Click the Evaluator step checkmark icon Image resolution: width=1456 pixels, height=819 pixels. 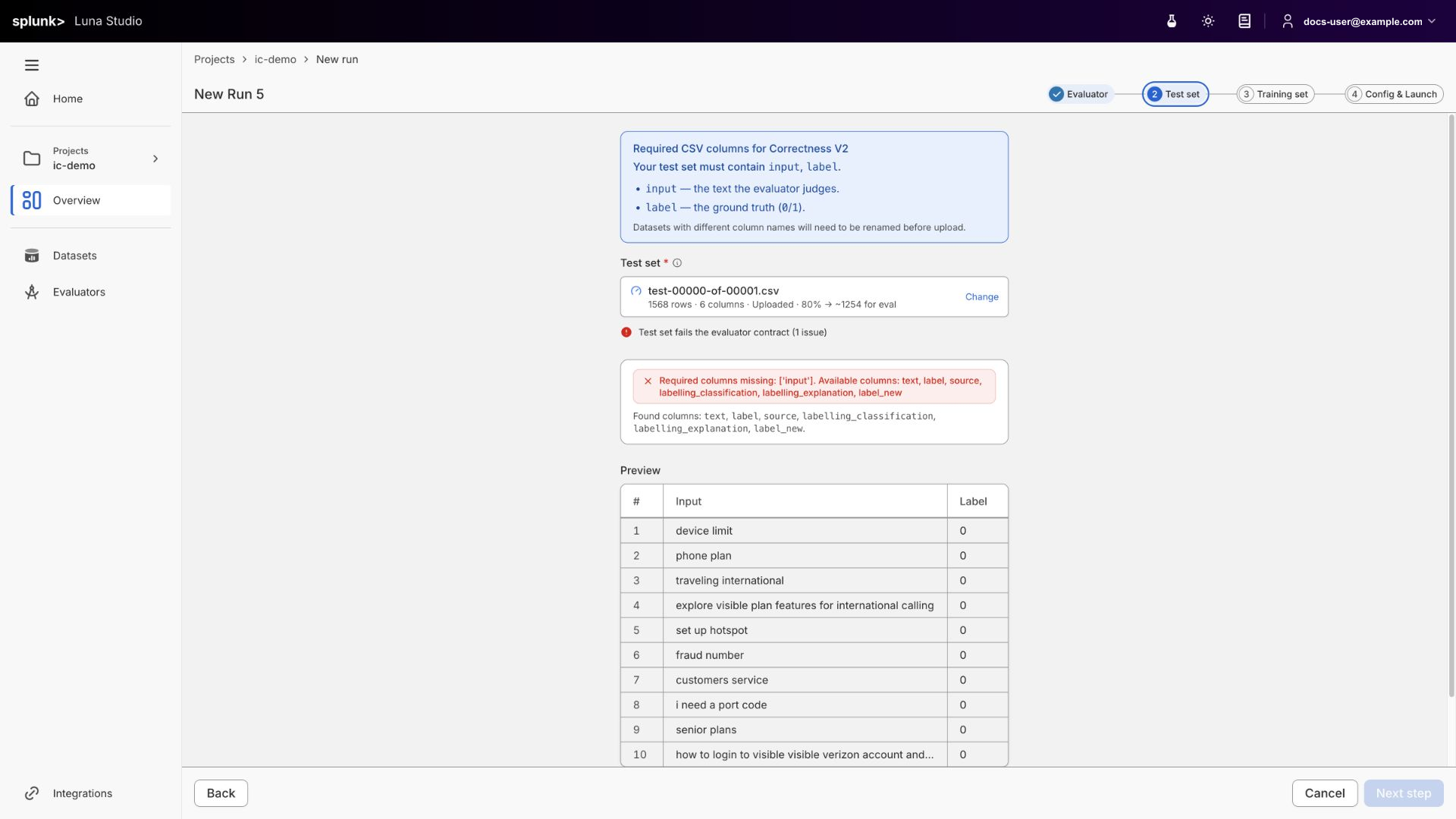click(x=1056, y=94)
